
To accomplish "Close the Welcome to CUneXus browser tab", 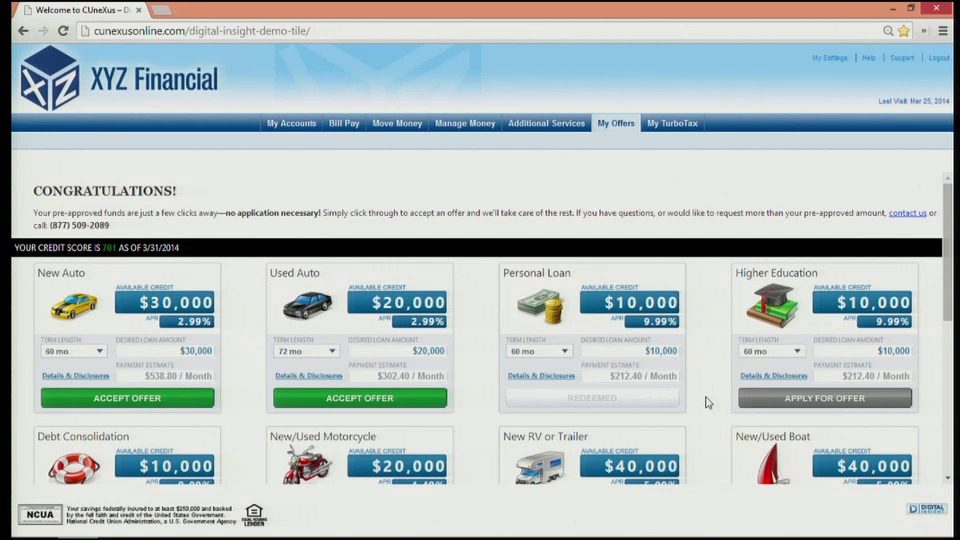I will pos(138,10).
